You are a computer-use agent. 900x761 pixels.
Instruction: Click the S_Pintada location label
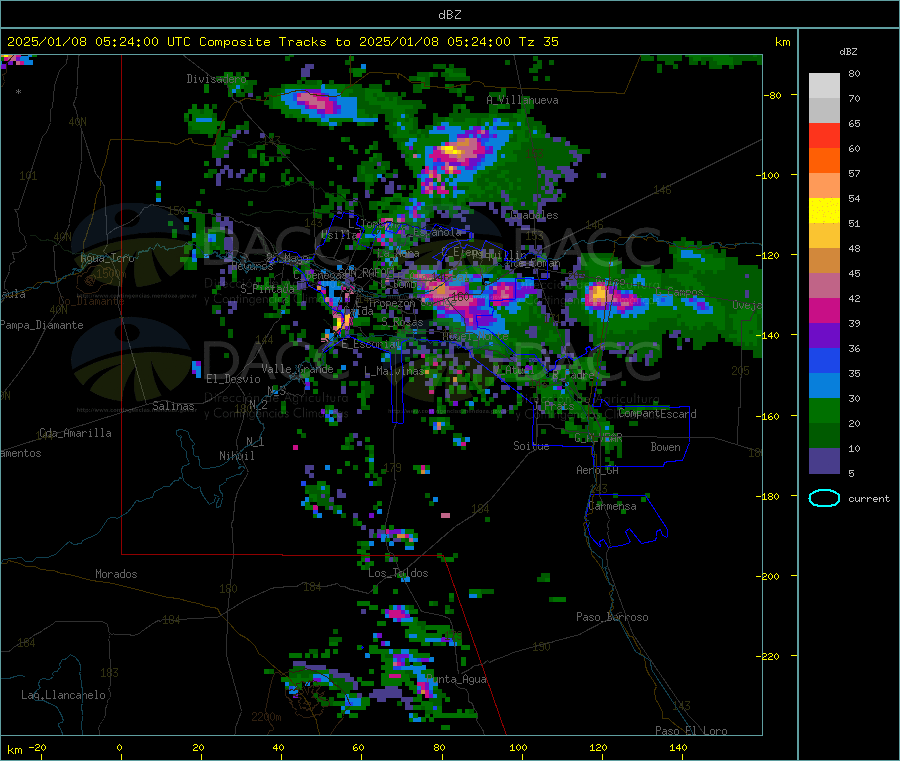click(267, 289)
